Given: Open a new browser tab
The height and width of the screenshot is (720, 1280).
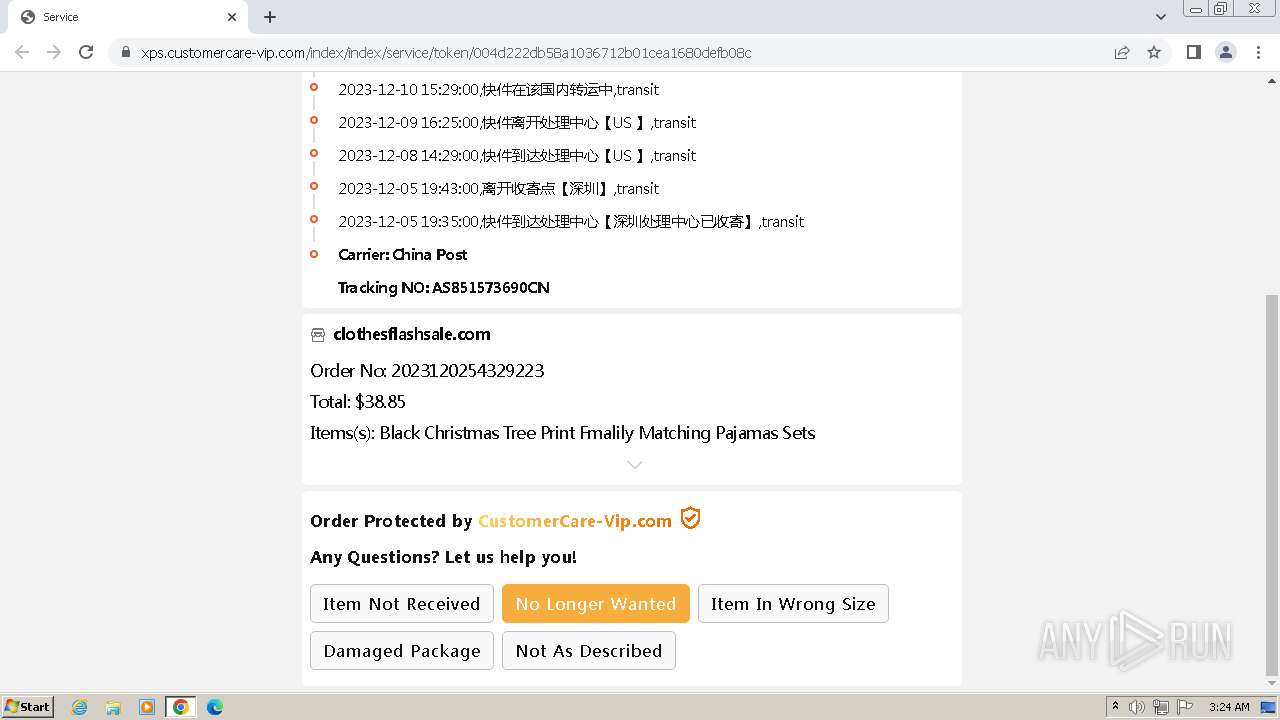Looking at the screenshot, I should 270,17.
